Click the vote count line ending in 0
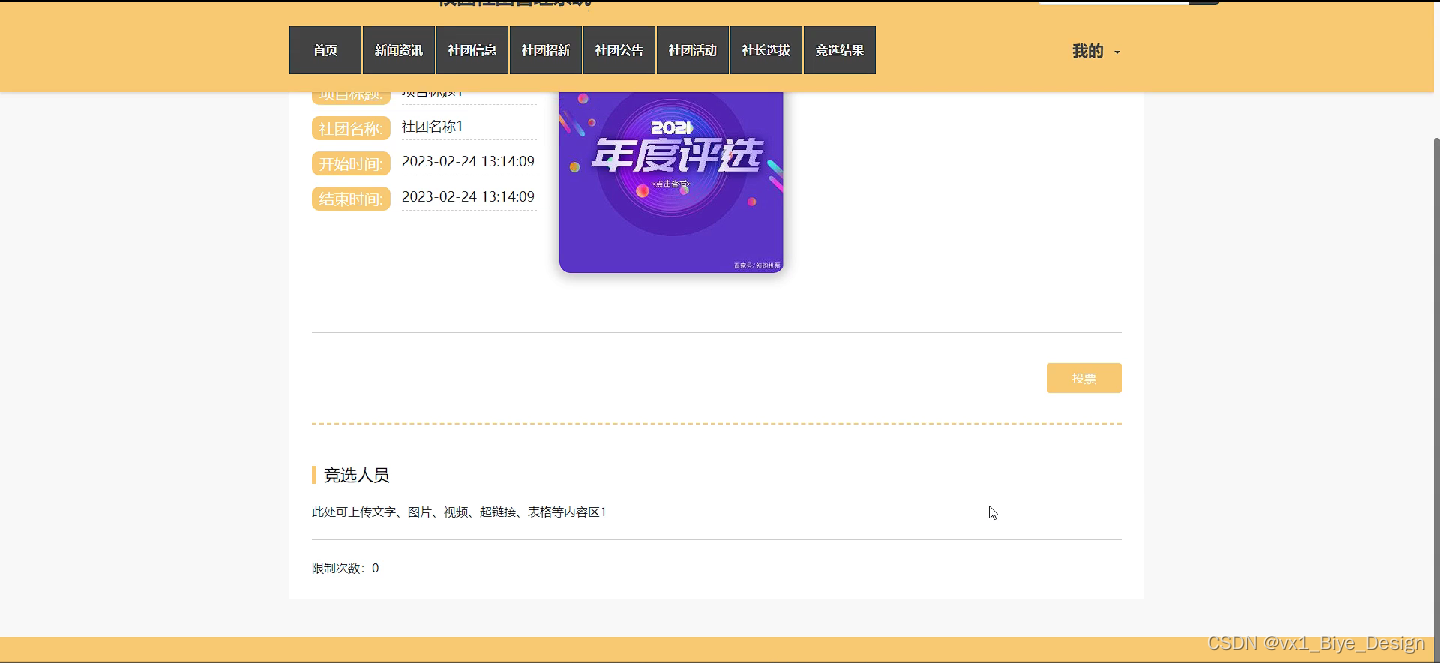This screenshot has width=1440, height=663. 346,568
